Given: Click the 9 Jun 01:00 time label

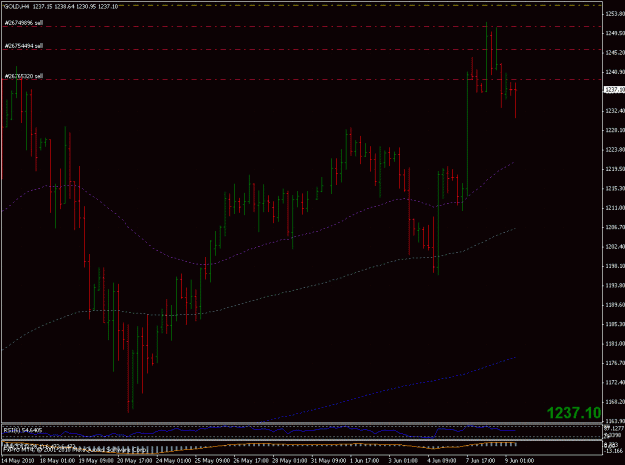Looking at the screenshot, I should pyautogui.click(x=519, y=461).
